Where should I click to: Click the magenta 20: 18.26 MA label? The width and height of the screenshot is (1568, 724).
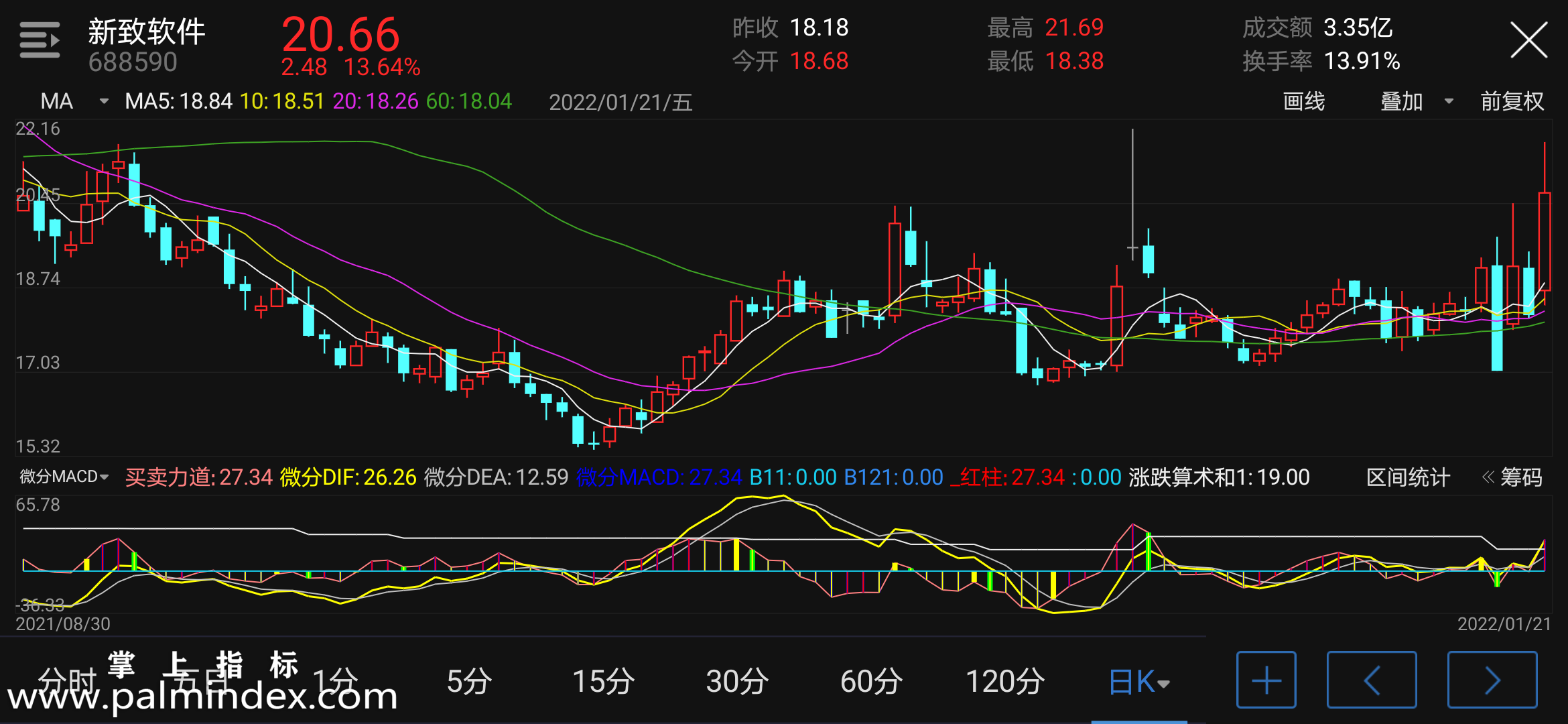click(375, 101)
